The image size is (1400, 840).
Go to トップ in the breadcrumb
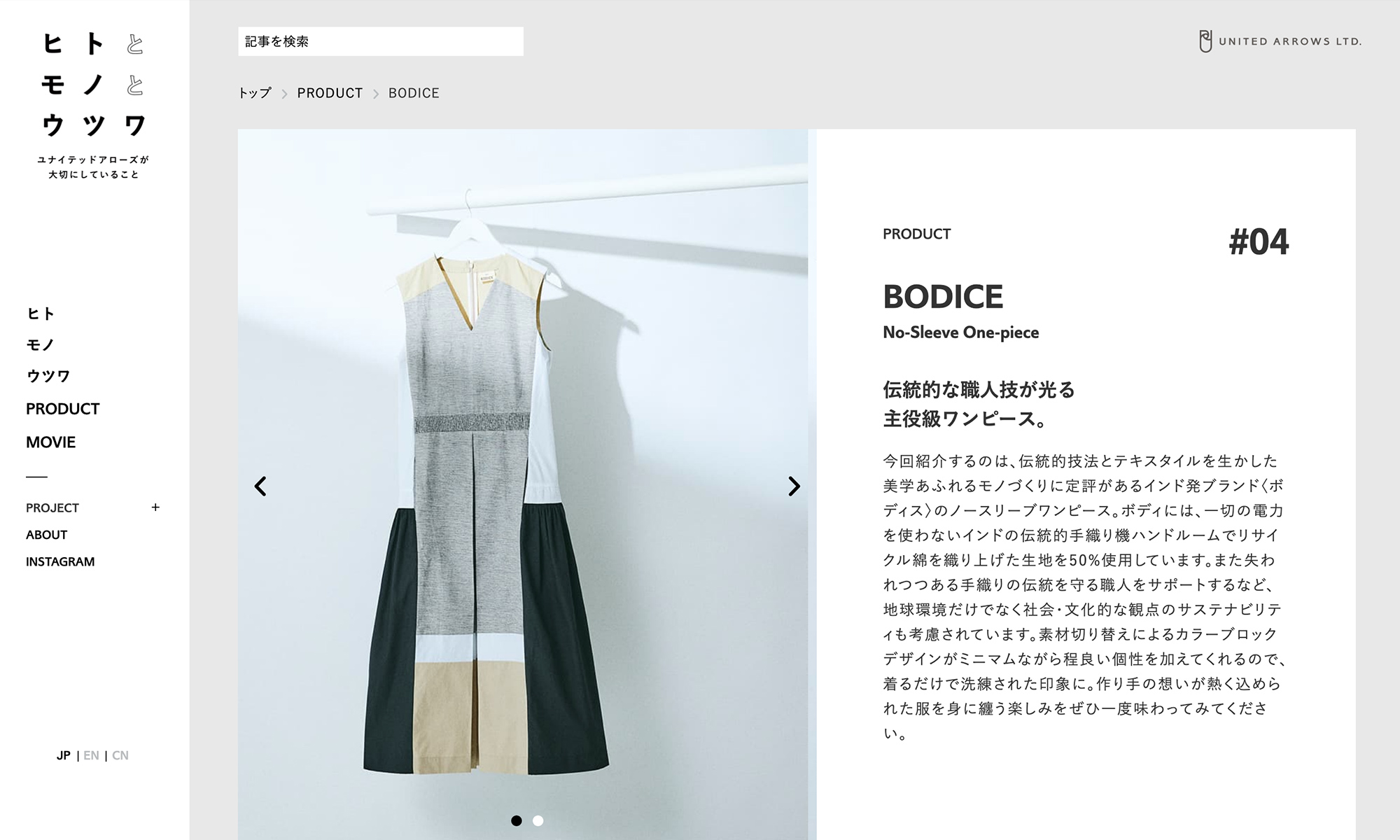click(x=255, y=93)
